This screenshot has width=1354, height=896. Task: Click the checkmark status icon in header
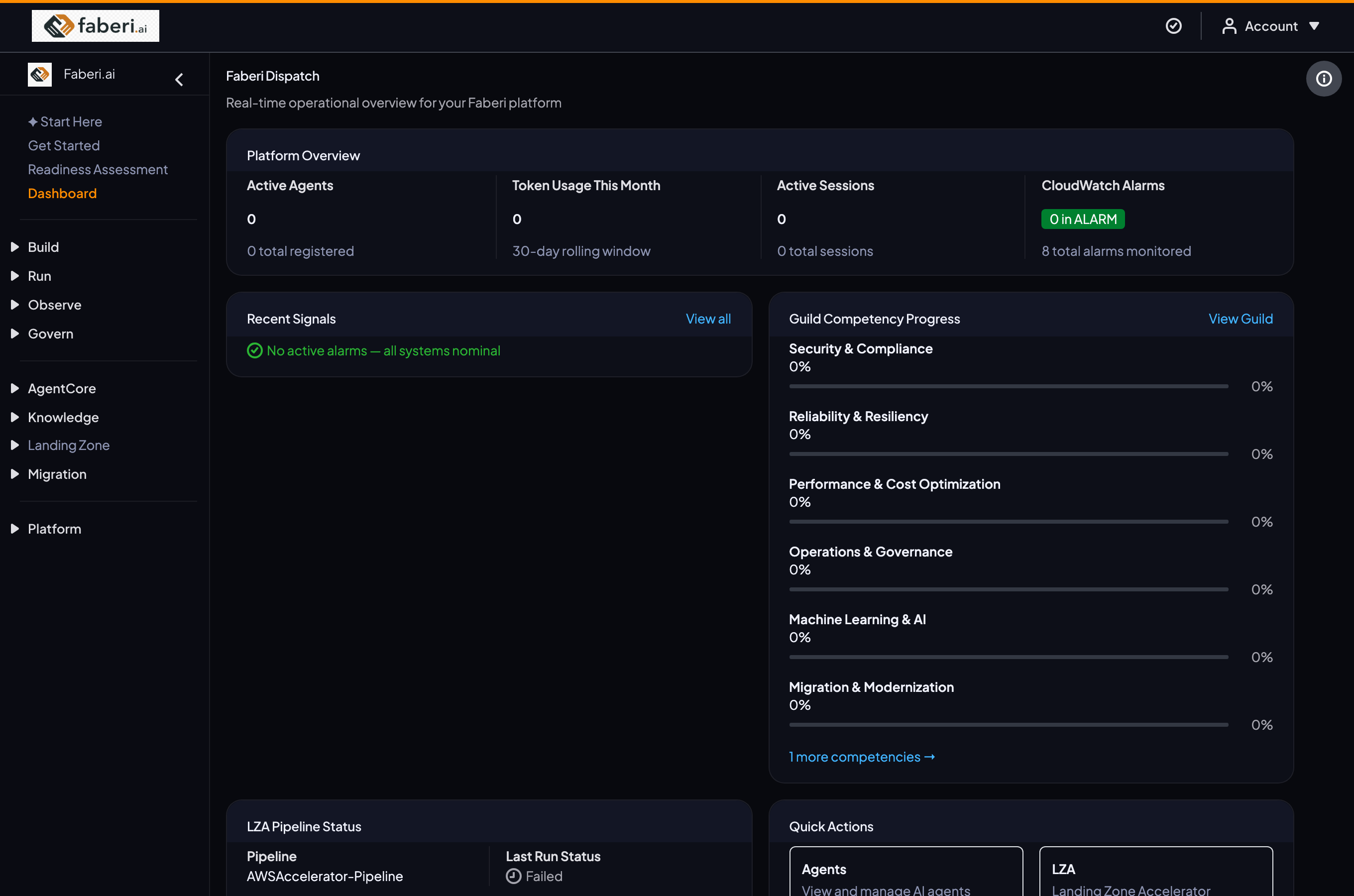pos(1173,26)
